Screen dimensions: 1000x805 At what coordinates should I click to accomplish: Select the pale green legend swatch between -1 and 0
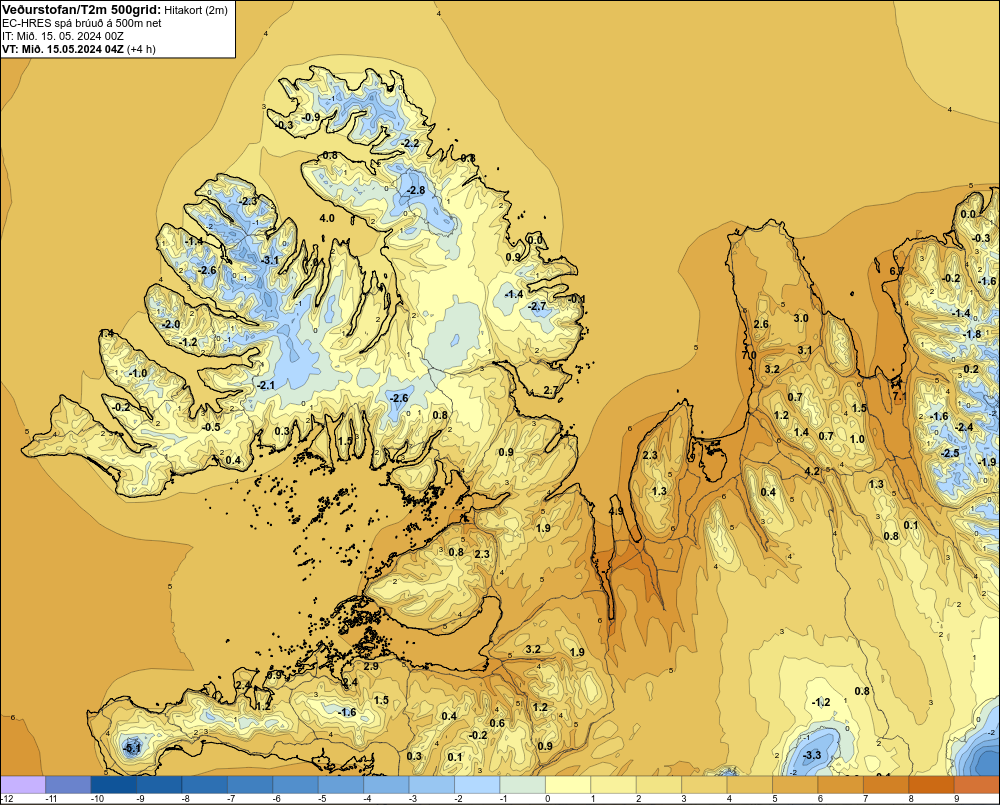coord(522,785)
